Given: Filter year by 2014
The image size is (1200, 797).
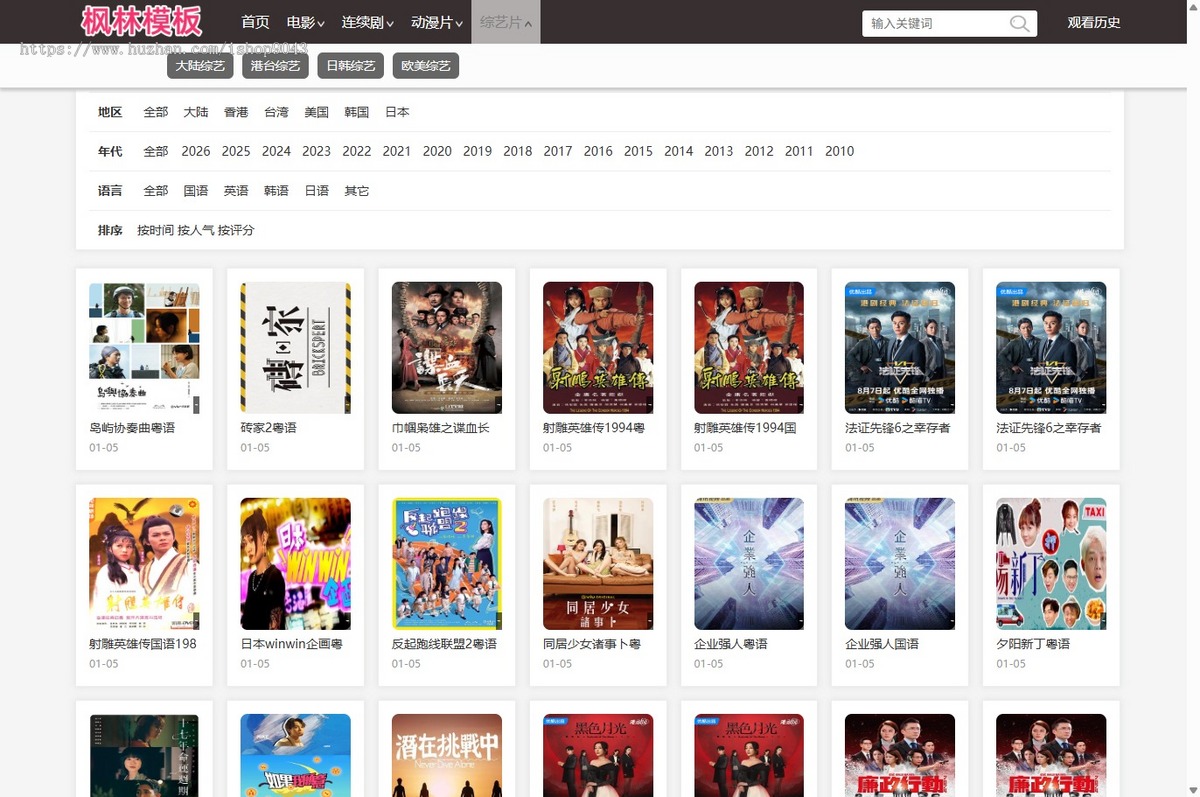Looking at the screenshot, I should (x=678, y=151).
